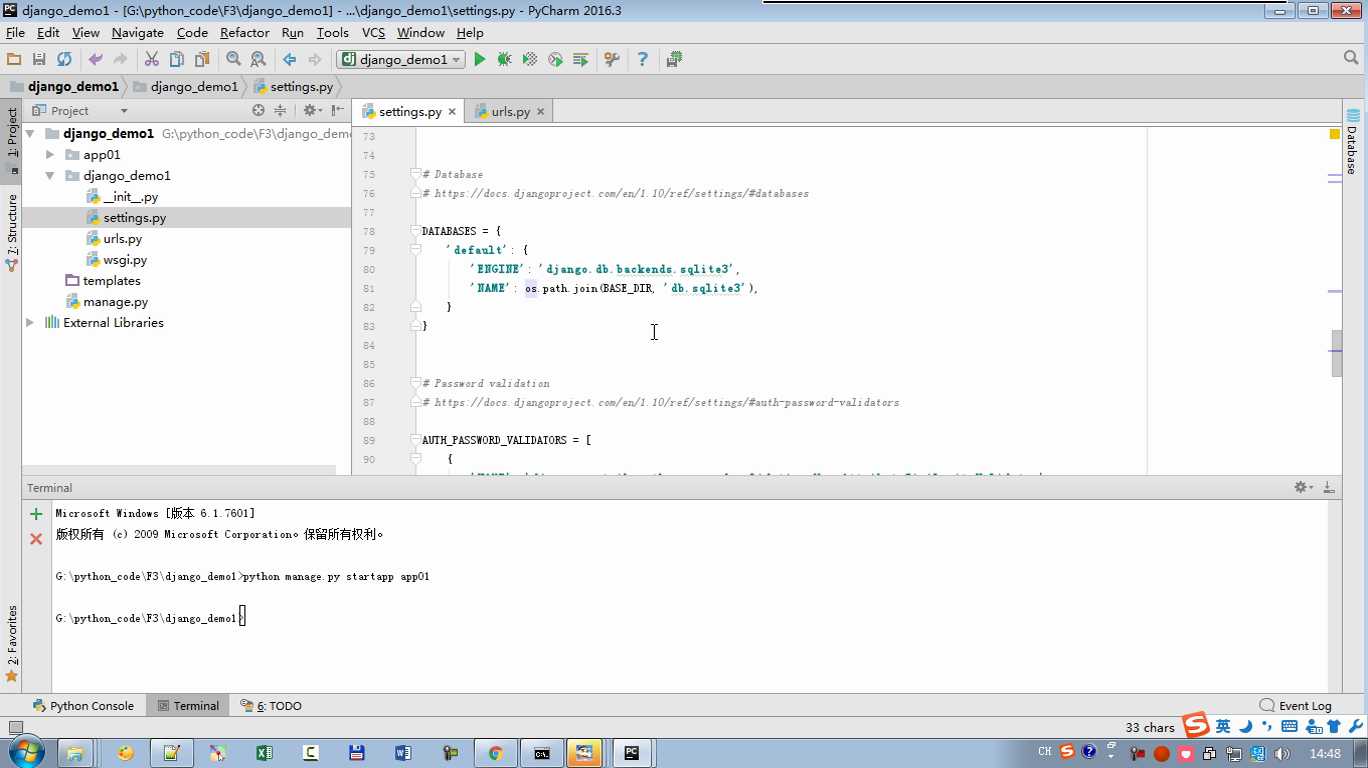Click the Search Everywhere magnifier icon
This screenshot has width=1368, height=768.
1351,59
